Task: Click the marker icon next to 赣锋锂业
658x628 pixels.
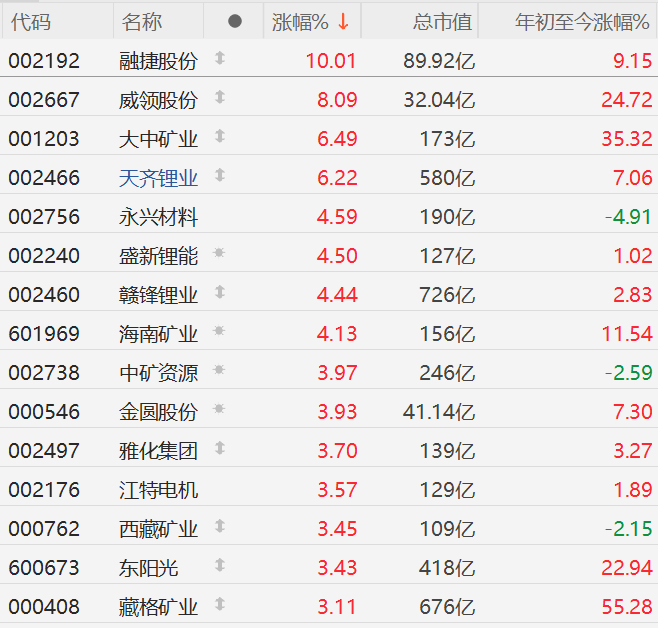Action: point(220,292)
